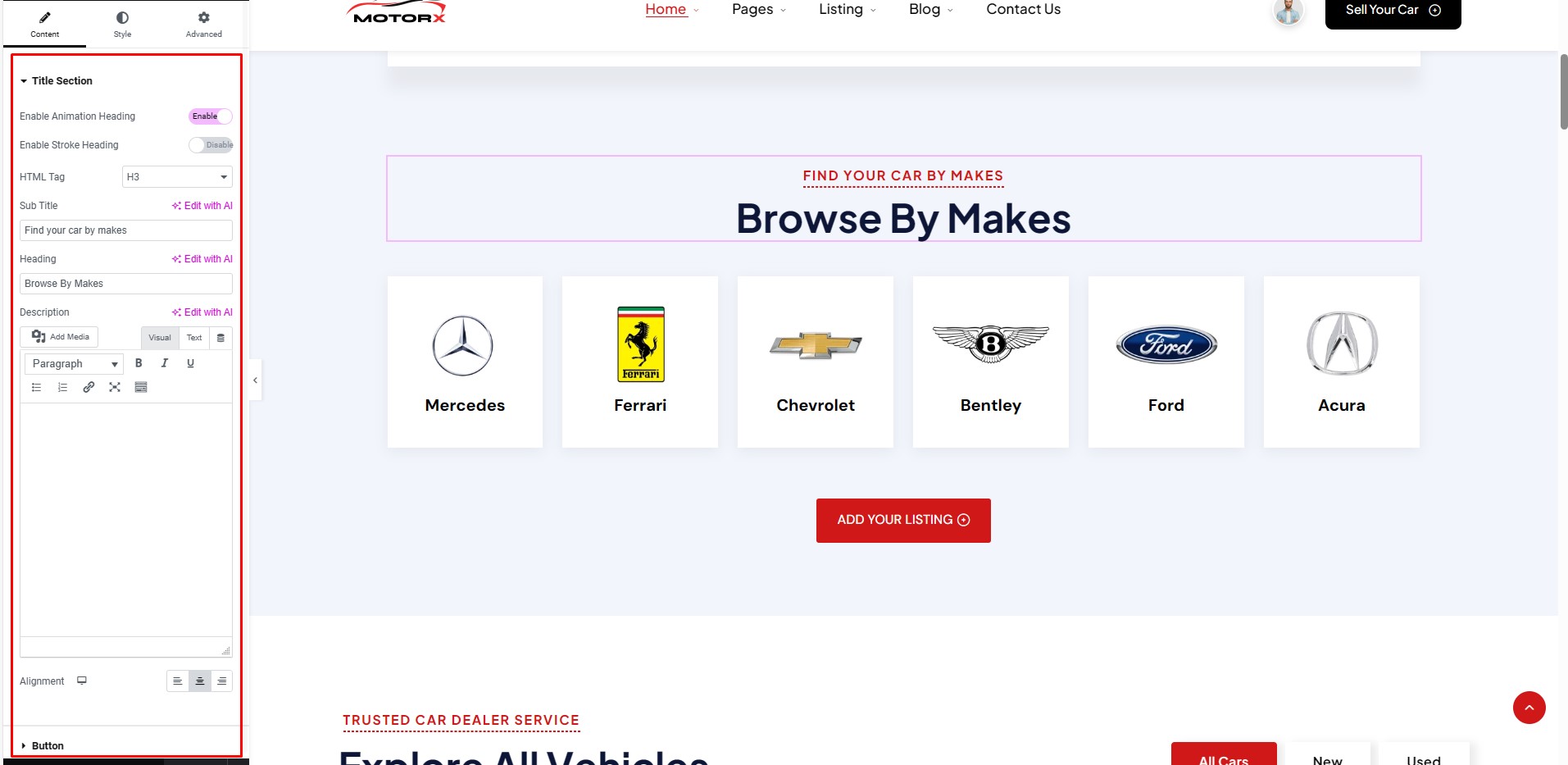Open the Advanced settings tab

[203, 25]
